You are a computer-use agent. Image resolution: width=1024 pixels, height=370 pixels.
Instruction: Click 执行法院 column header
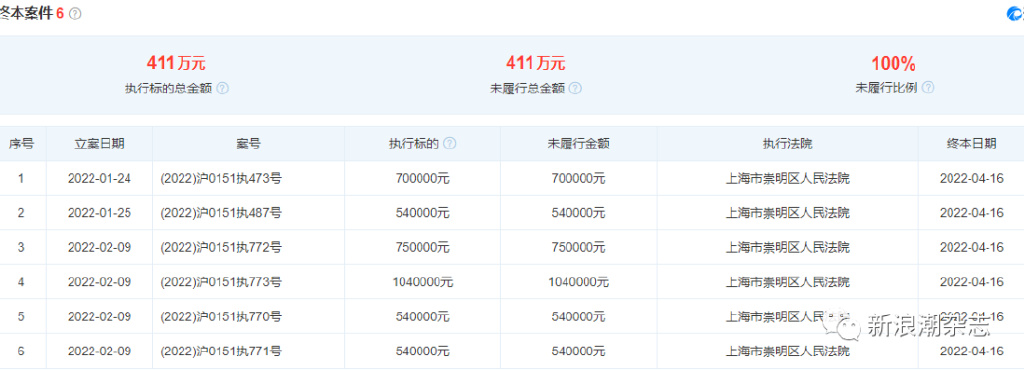[788, 144]
